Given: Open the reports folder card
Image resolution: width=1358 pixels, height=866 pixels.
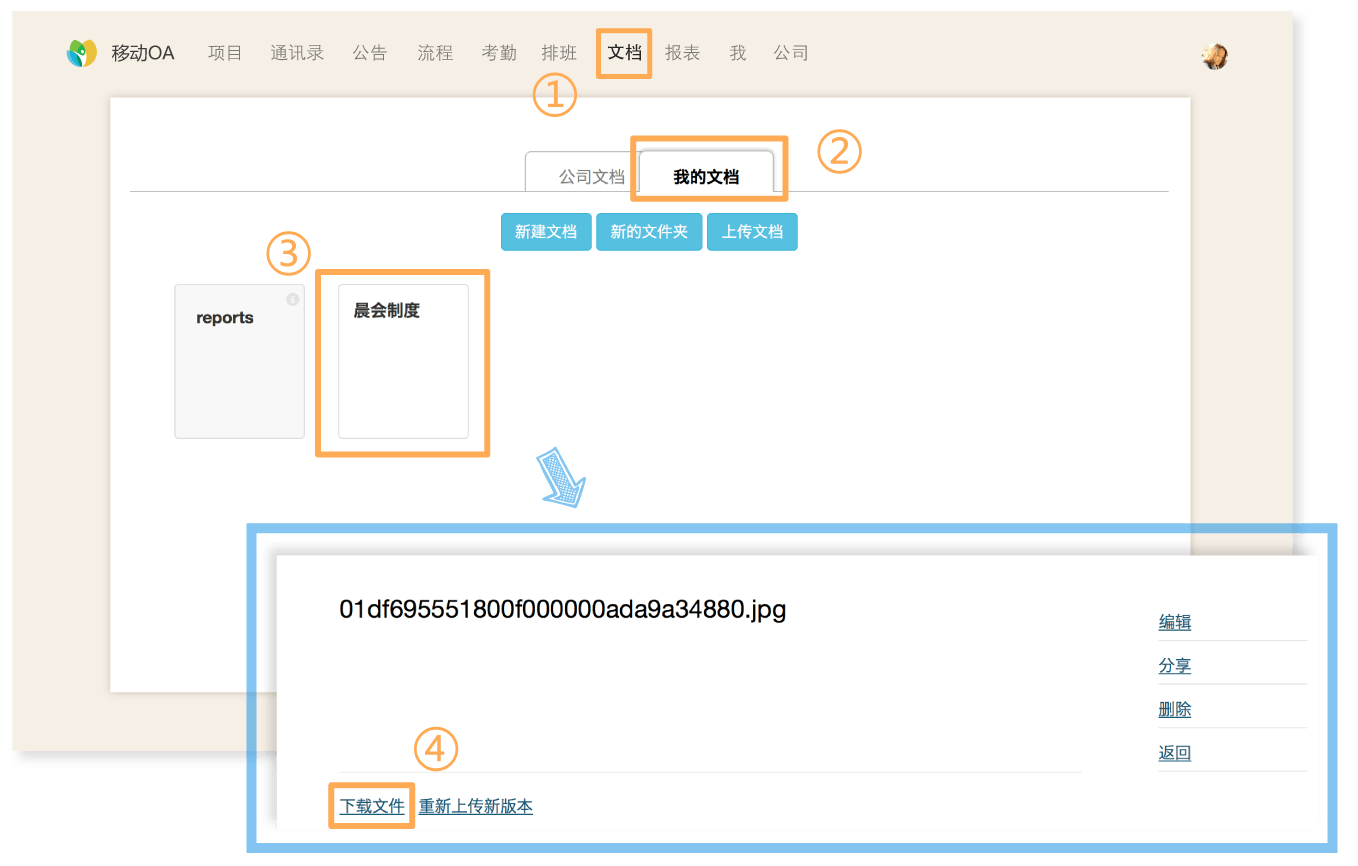Looking at the screenshot, I should 239,361.
